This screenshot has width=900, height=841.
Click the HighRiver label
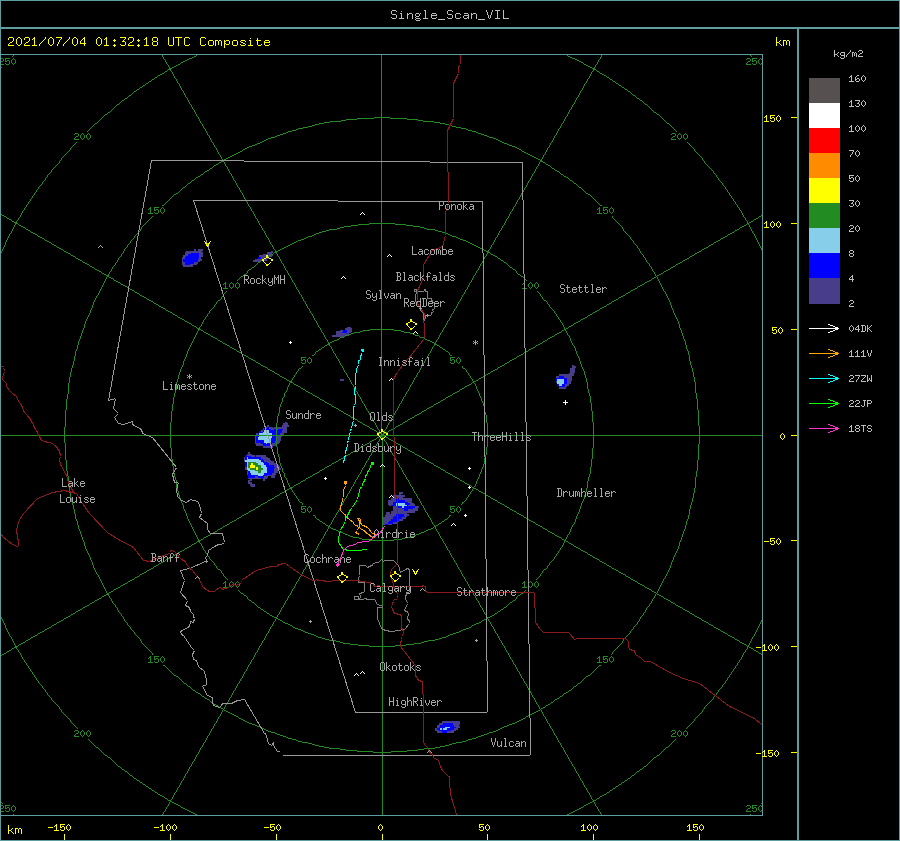tap(415, 702)
